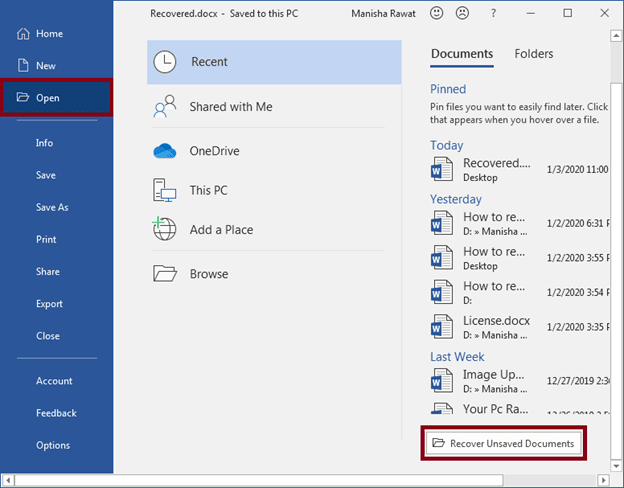Click horizontal scrollbar right arrow
The width and height of the screenshot is (624, 488).
(x=603, y=480)
